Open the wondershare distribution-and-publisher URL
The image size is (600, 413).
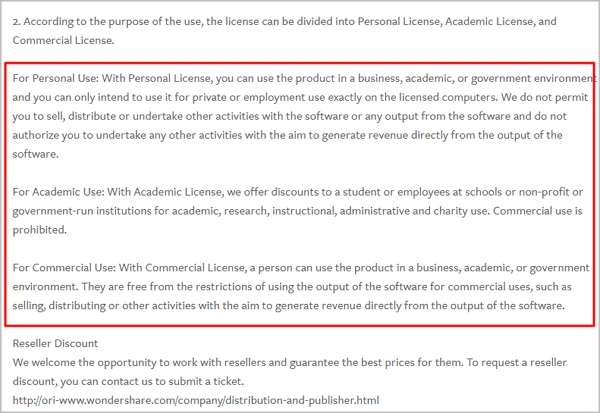click(196, 400)
